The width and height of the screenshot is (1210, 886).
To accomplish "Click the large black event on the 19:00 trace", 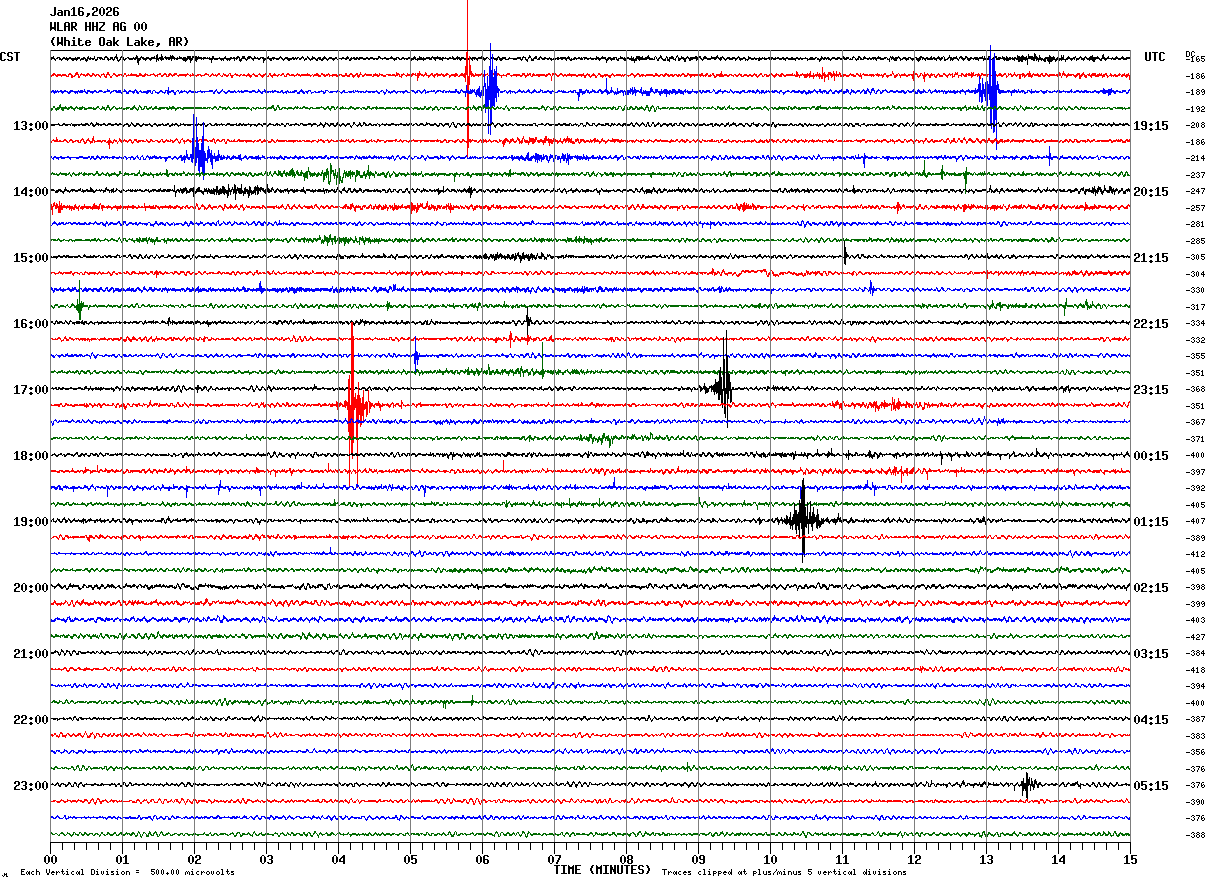I will [803, 519].
